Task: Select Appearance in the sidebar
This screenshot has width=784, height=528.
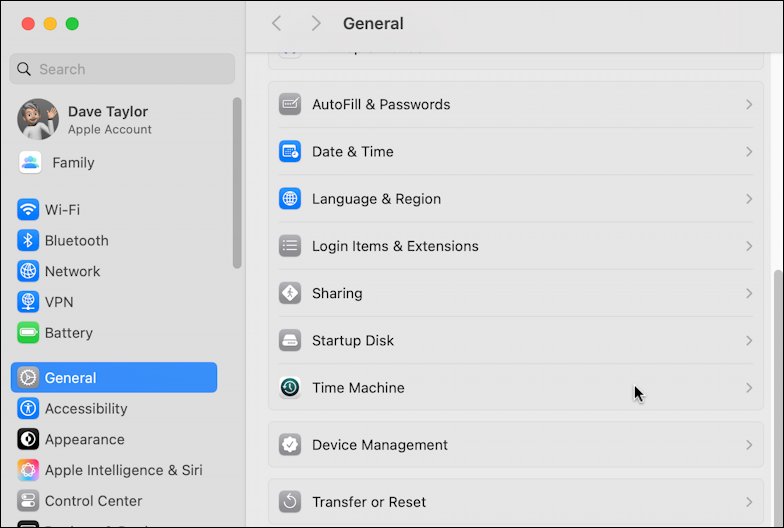Action: click(114, 439)
